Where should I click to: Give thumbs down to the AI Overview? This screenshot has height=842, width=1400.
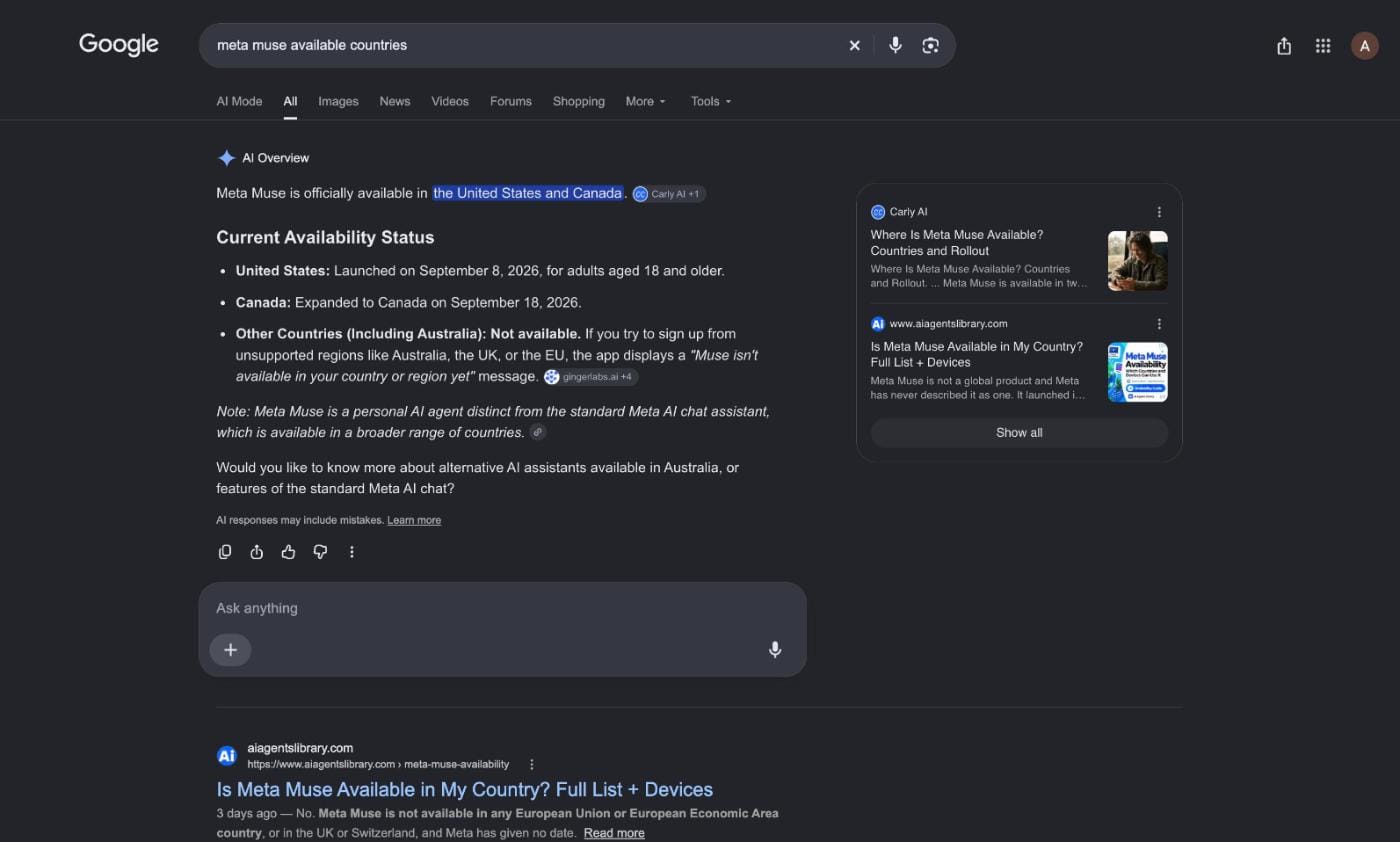(320, 552)
